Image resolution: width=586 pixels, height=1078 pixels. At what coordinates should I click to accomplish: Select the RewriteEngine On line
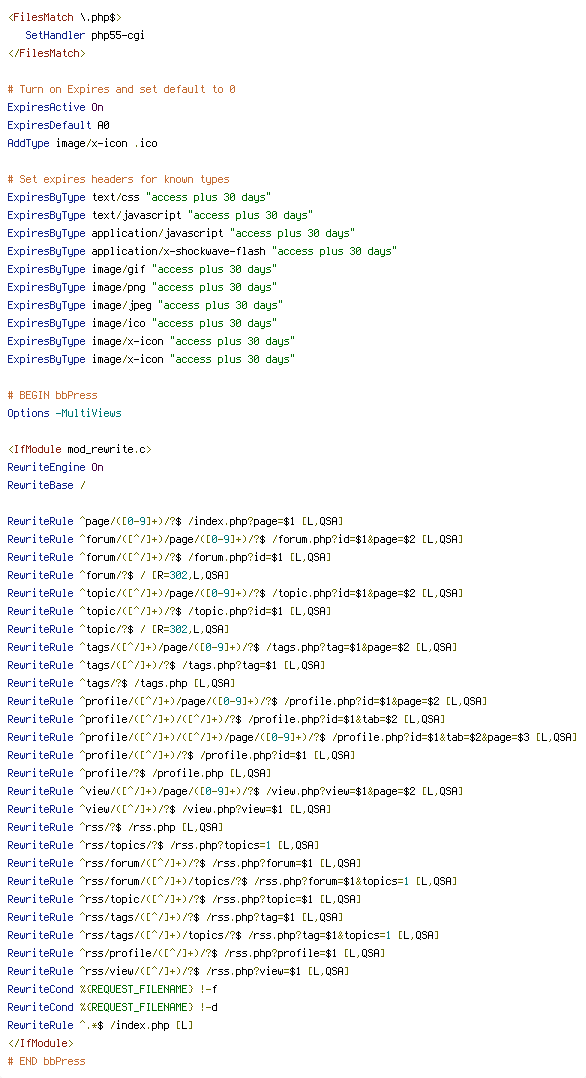coord(55,467)
